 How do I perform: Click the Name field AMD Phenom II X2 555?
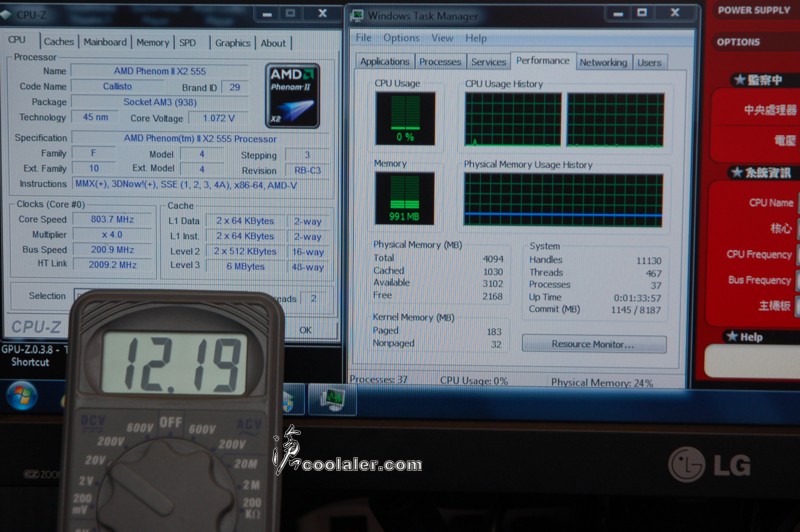[x=160, y=71]
